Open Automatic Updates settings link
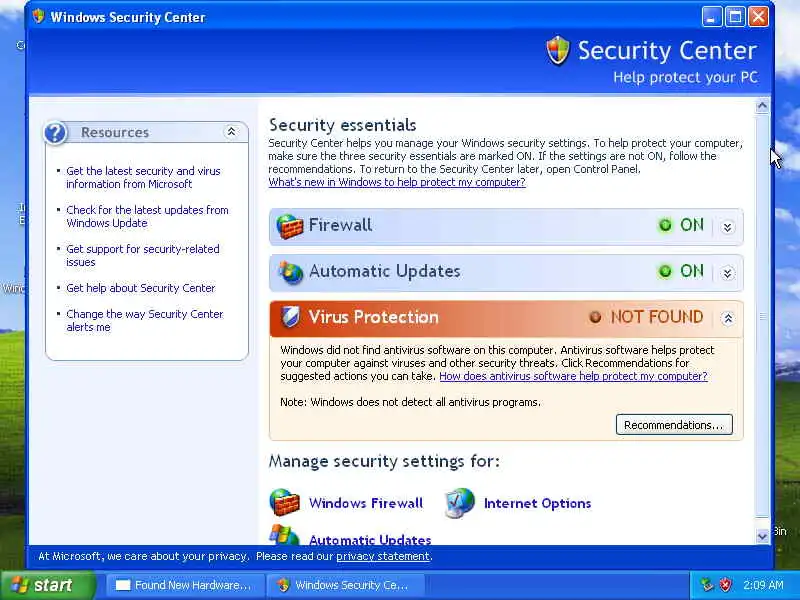Image resolution: width=800 pixels, height=600 pixels. coord(370,539)
